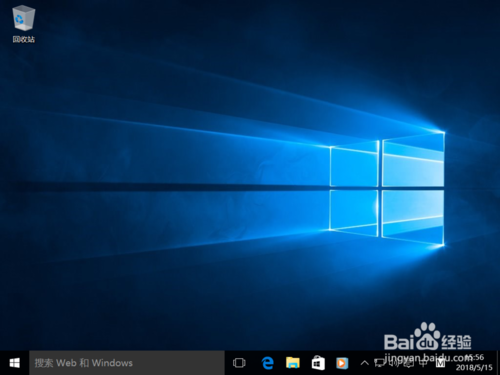This screenshot has width=500, height=375.
Task: Open the Action Center notification icon
Action: [409, 363]
